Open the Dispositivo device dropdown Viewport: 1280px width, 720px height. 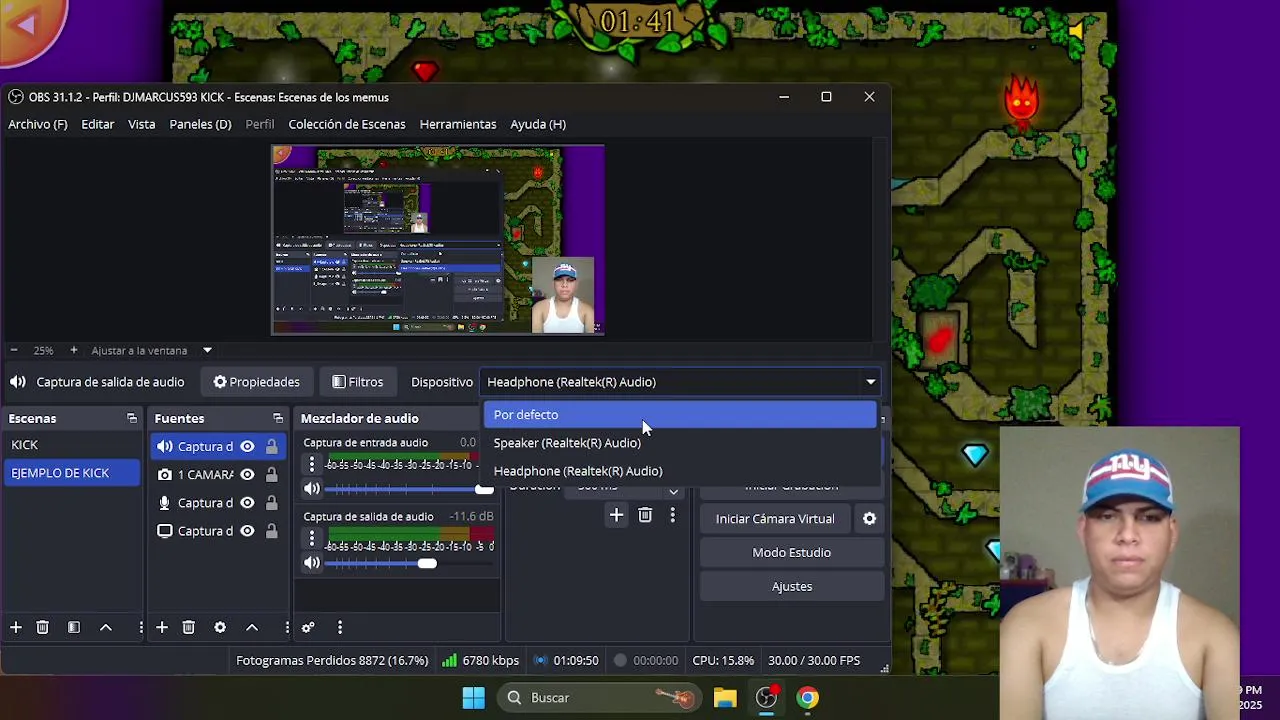pos(680,382)
